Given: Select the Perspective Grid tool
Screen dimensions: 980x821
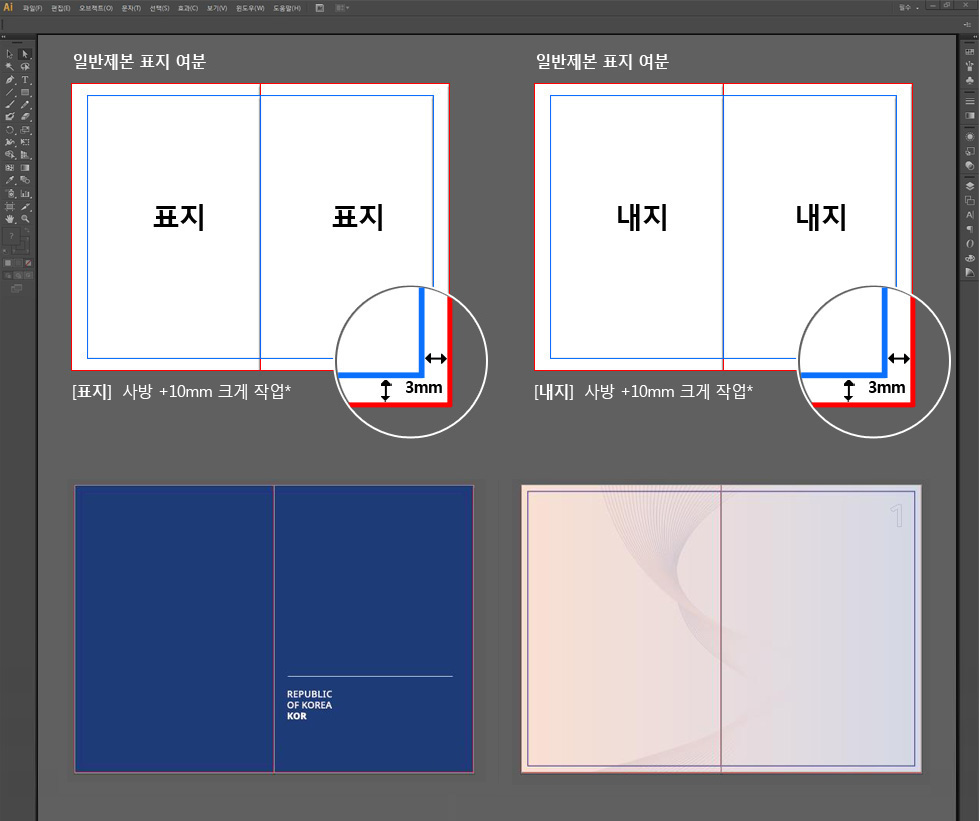Looking at the screenshot, I should (x=25, y=154).
